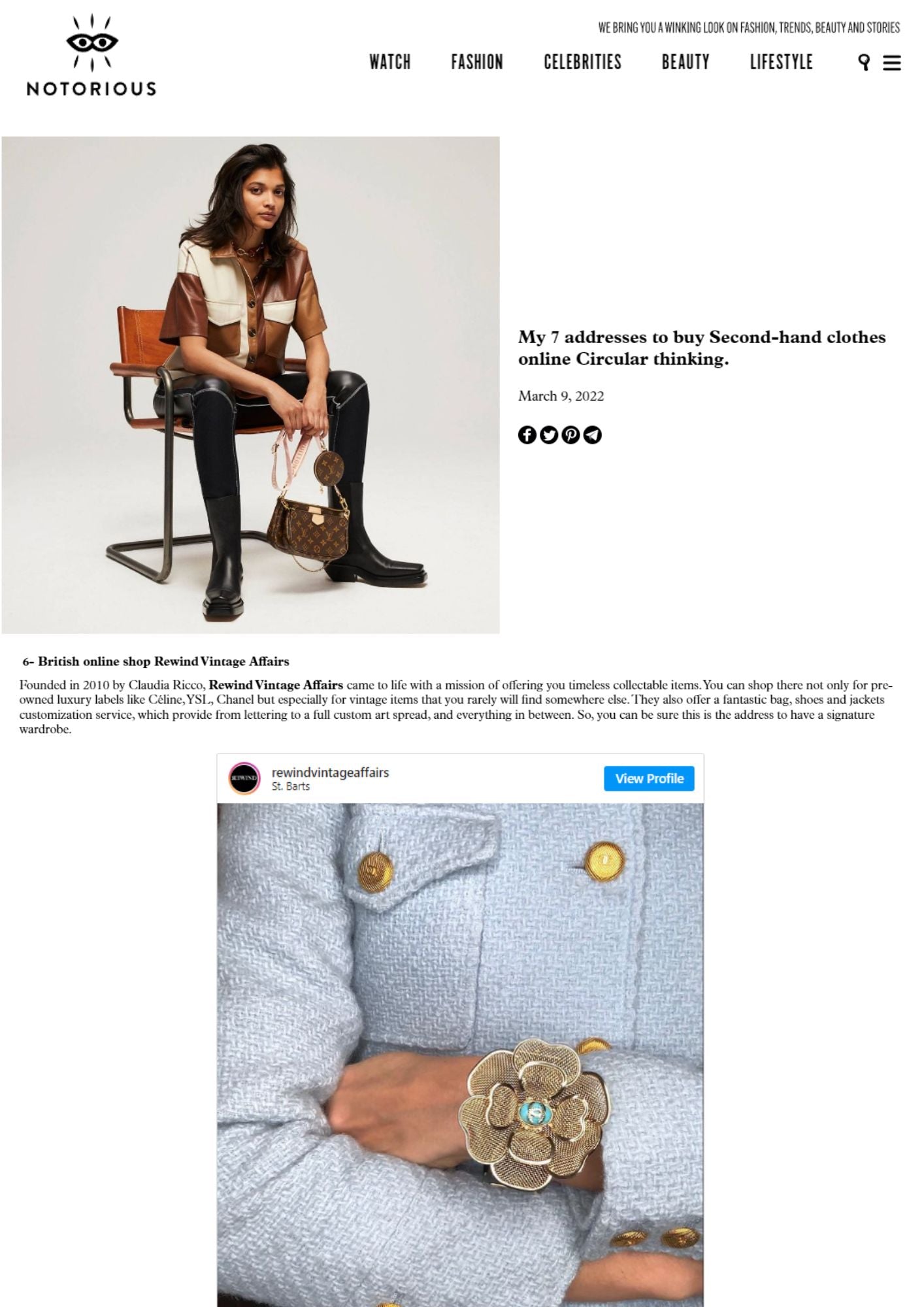Screen dimensions: 924x1307
Task: Share article via Telegram
Action: pos(592,435)
